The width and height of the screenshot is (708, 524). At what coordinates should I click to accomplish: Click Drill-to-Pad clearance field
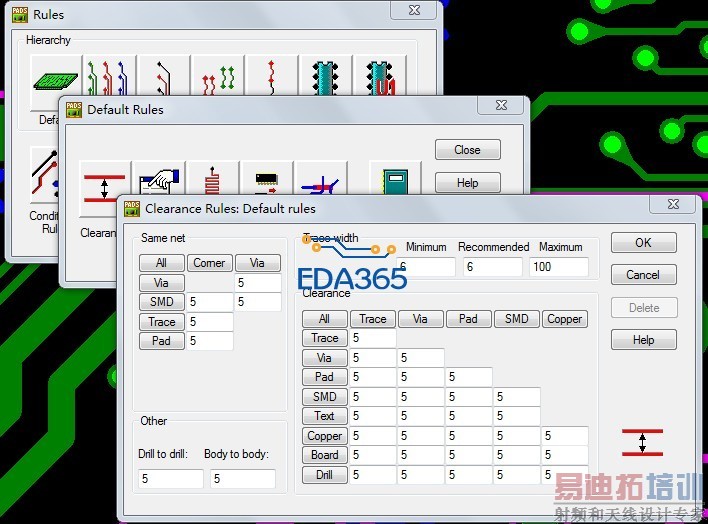click(469, 475)
